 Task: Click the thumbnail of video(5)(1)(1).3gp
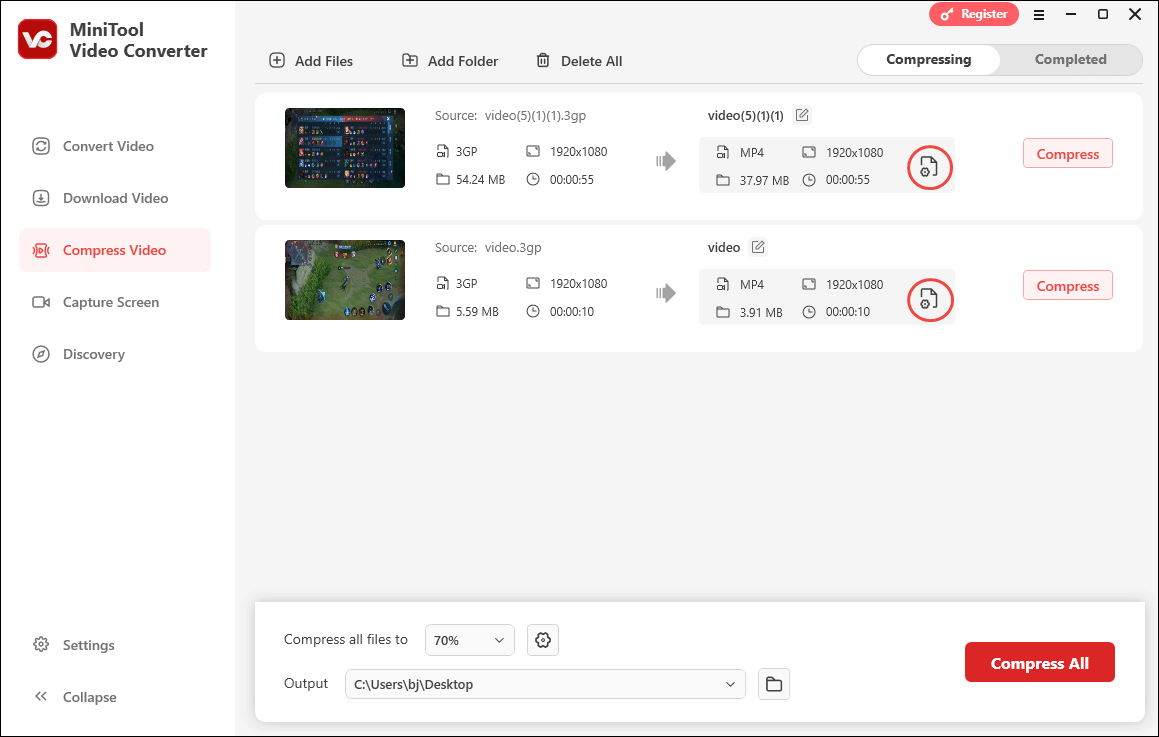[x=344, y=148]
